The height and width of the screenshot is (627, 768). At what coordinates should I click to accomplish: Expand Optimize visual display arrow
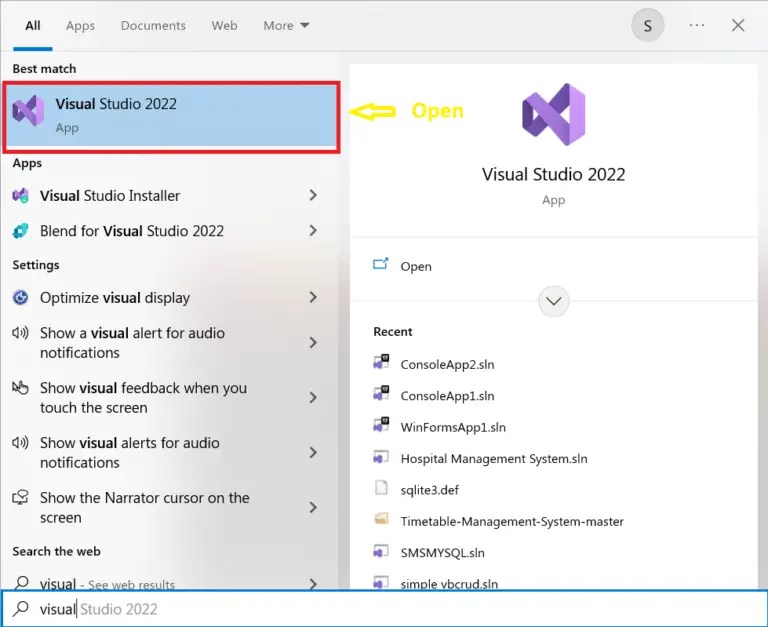pyautogui.click(x=313, y=297)
